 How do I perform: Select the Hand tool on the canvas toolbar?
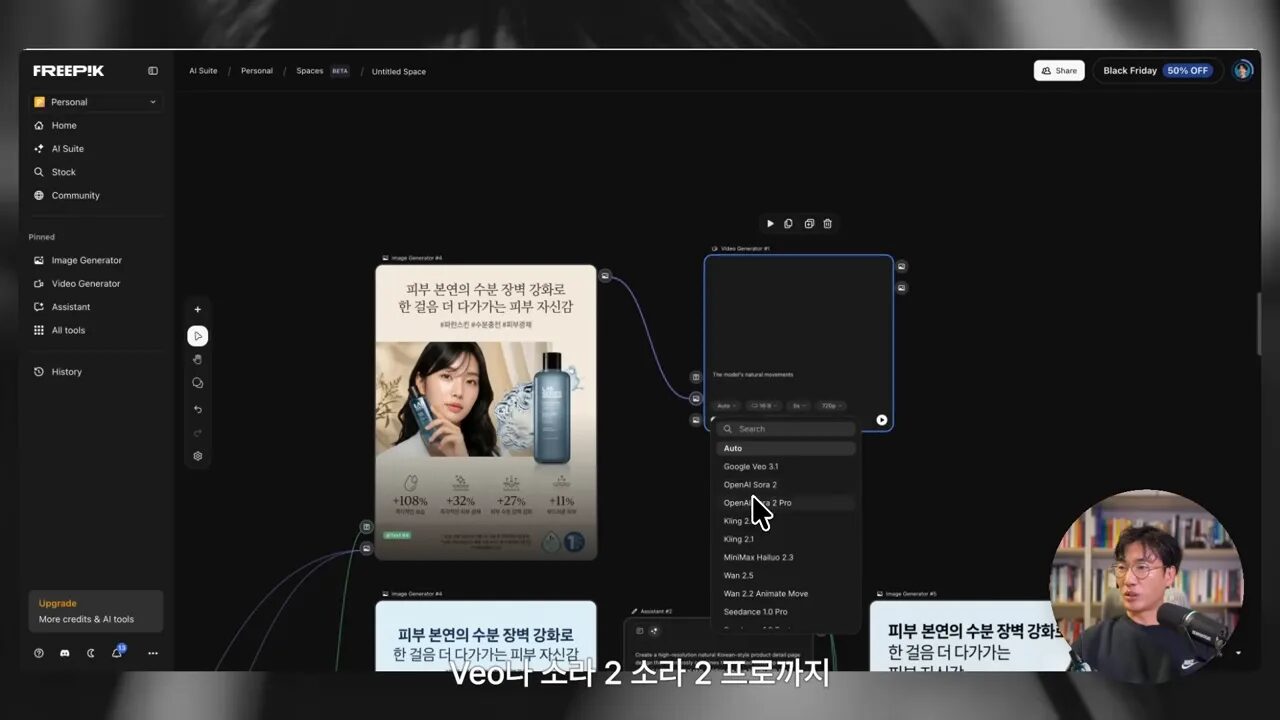pyautogui.click(x=197, y=358)
